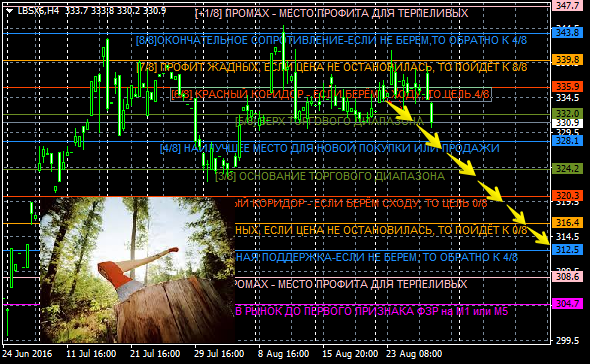Click the LBSX6,H4 symbol and OHLC readout
Screen dimensions: 590x364
92,11
